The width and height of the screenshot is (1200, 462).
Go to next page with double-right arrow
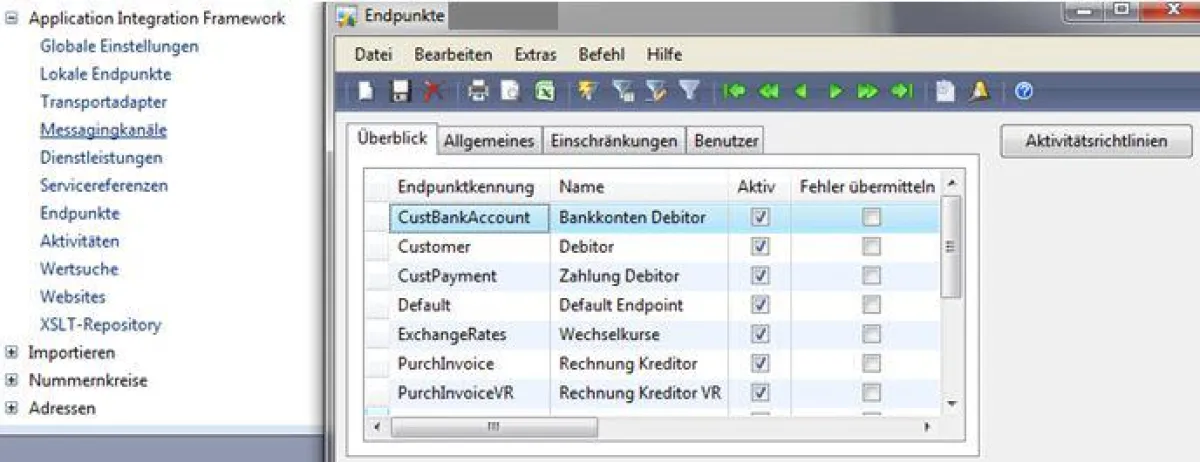868,91
